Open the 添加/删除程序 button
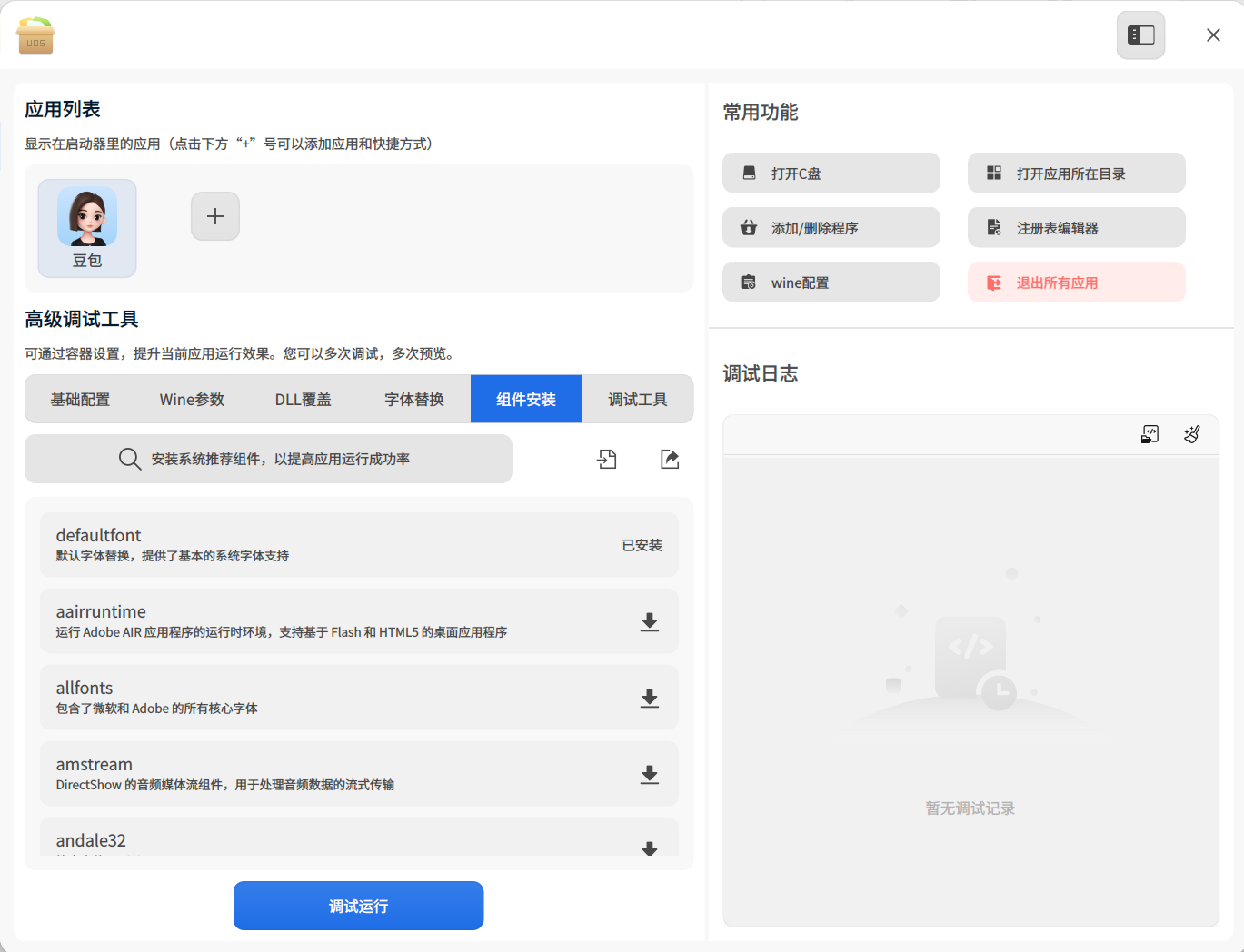 click(831, 227)
